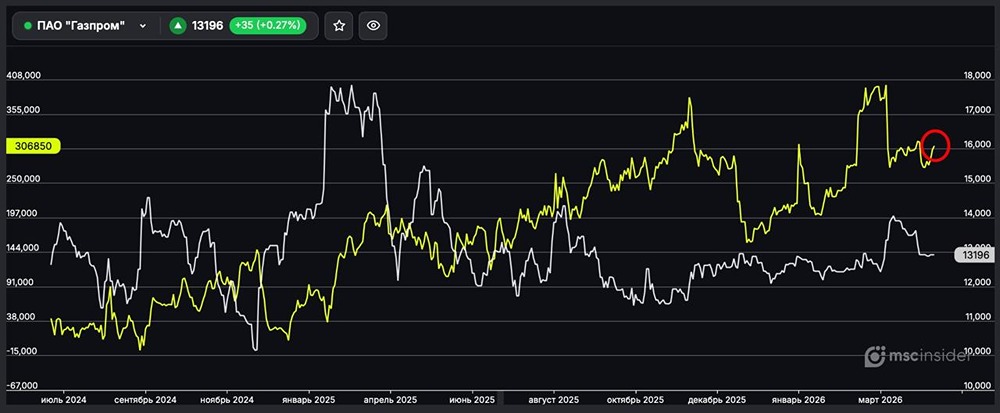Click the +35 (+0.27%) change badge
This screenshot has width=1000, height=413.
pyautogui.click(x=266, y=26)
